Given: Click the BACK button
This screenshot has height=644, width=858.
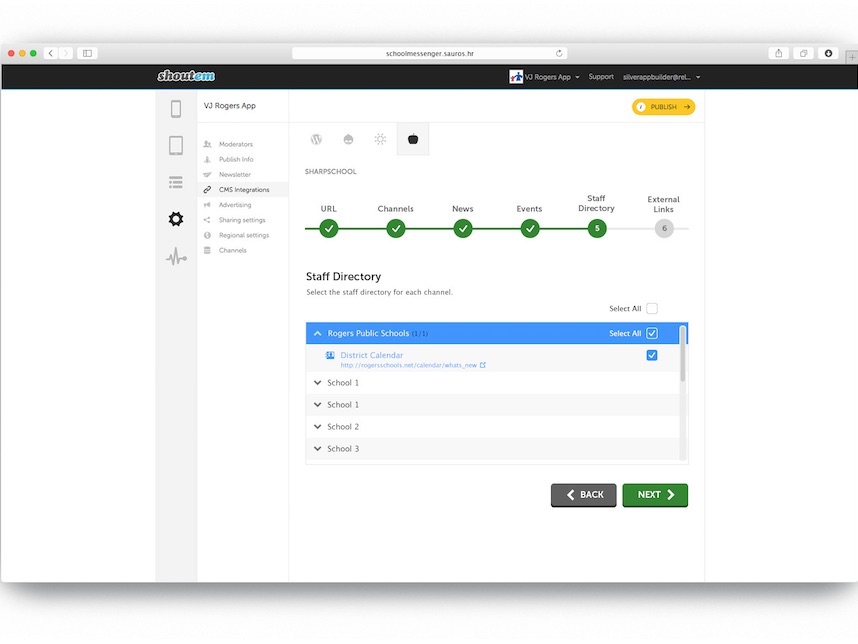Looking at the screenshot, I should coord(583,495).
